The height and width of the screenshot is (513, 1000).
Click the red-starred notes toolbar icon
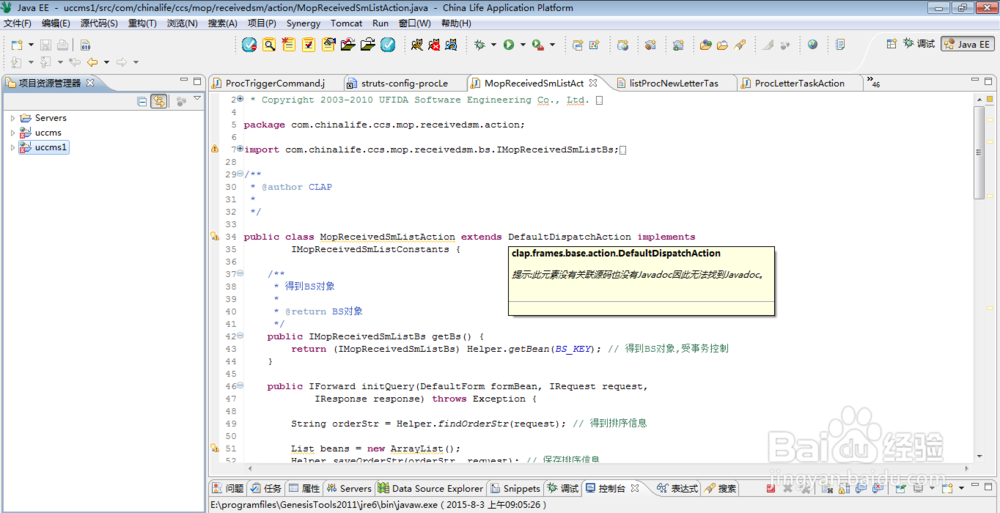[288, 45]
